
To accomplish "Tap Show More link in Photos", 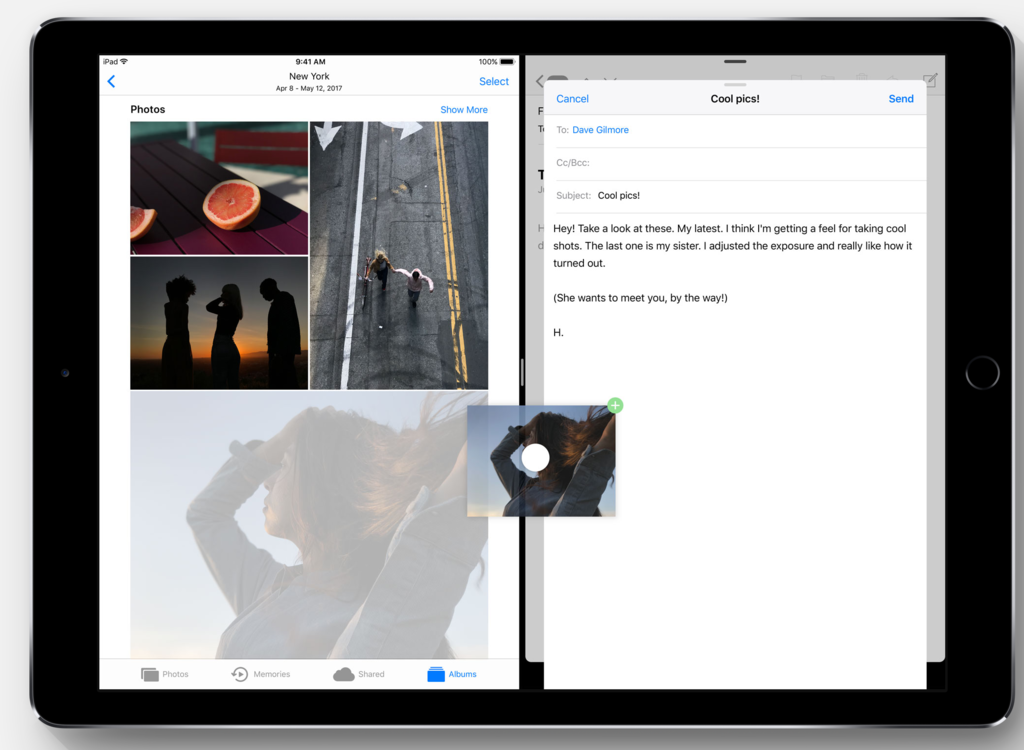I will point(464,110).
